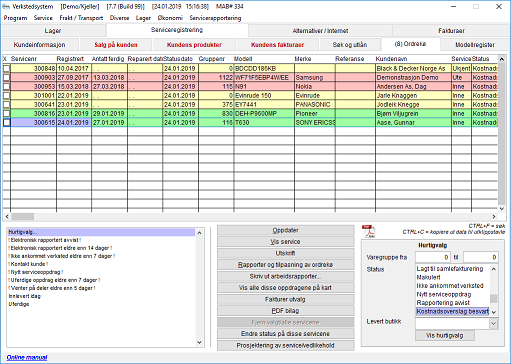Image resolution: width=511 pixels, height=364 pixels.
Task: Open the Modellregister tab
Action: pyautogui.click(x=475, y=45)
